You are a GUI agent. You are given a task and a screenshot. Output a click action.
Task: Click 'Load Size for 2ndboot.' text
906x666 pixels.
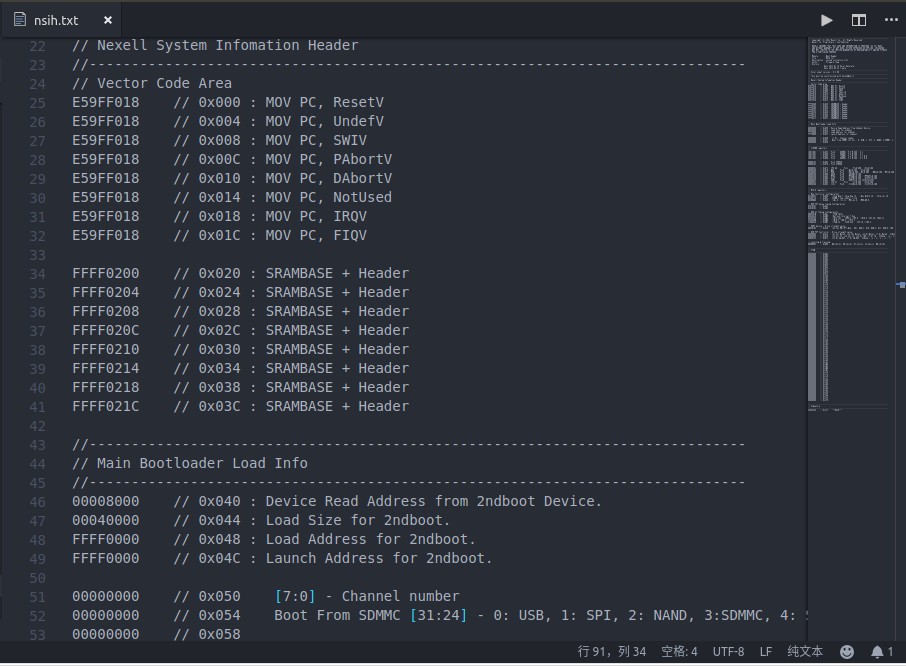tap(358, 520)
